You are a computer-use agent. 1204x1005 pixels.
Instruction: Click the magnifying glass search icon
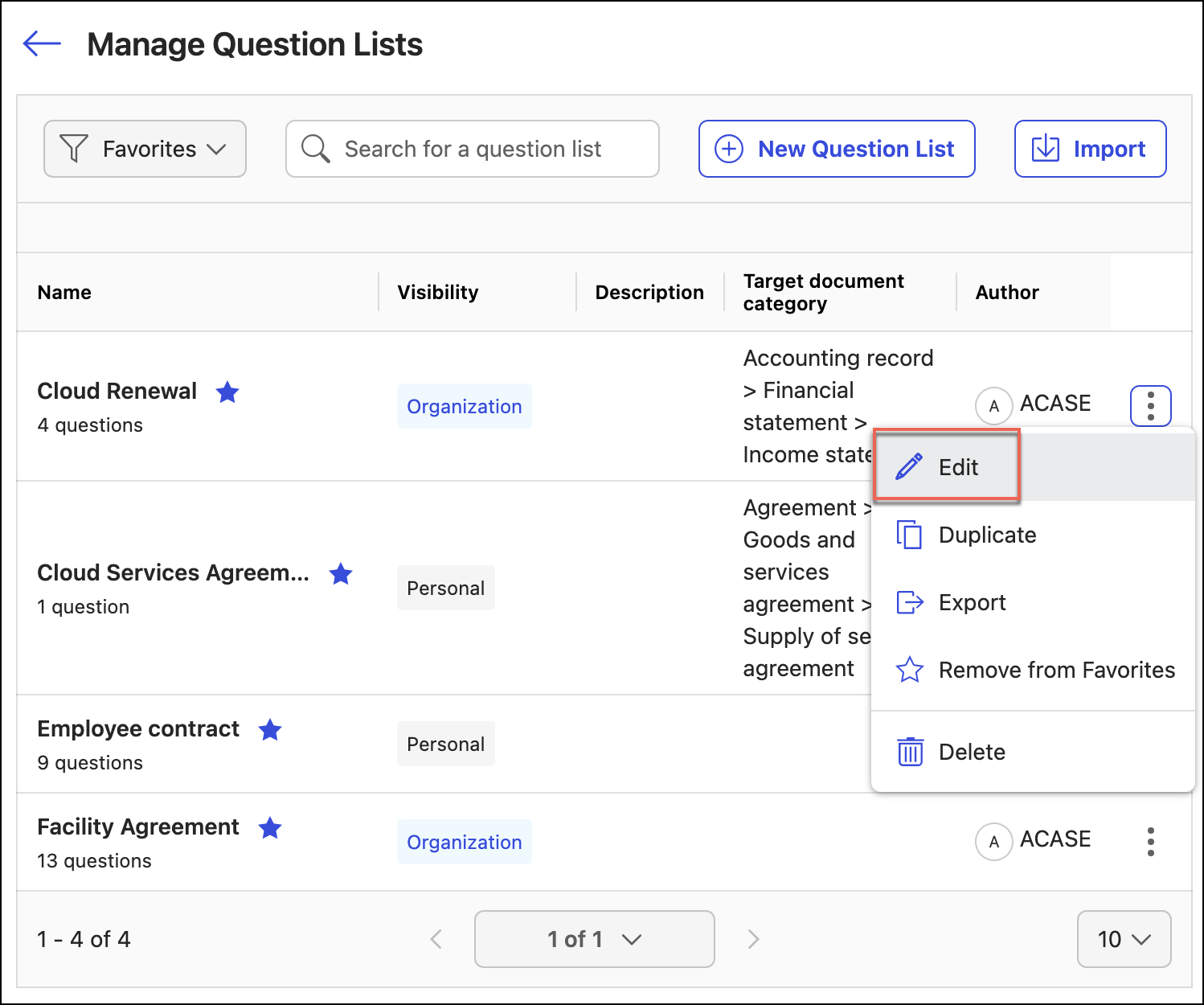coord(315,149)
